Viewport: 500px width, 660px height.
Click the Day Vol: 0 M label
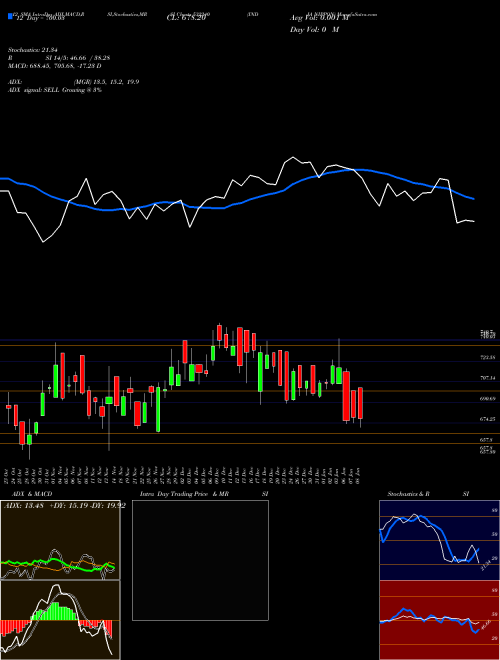[314, 30]
